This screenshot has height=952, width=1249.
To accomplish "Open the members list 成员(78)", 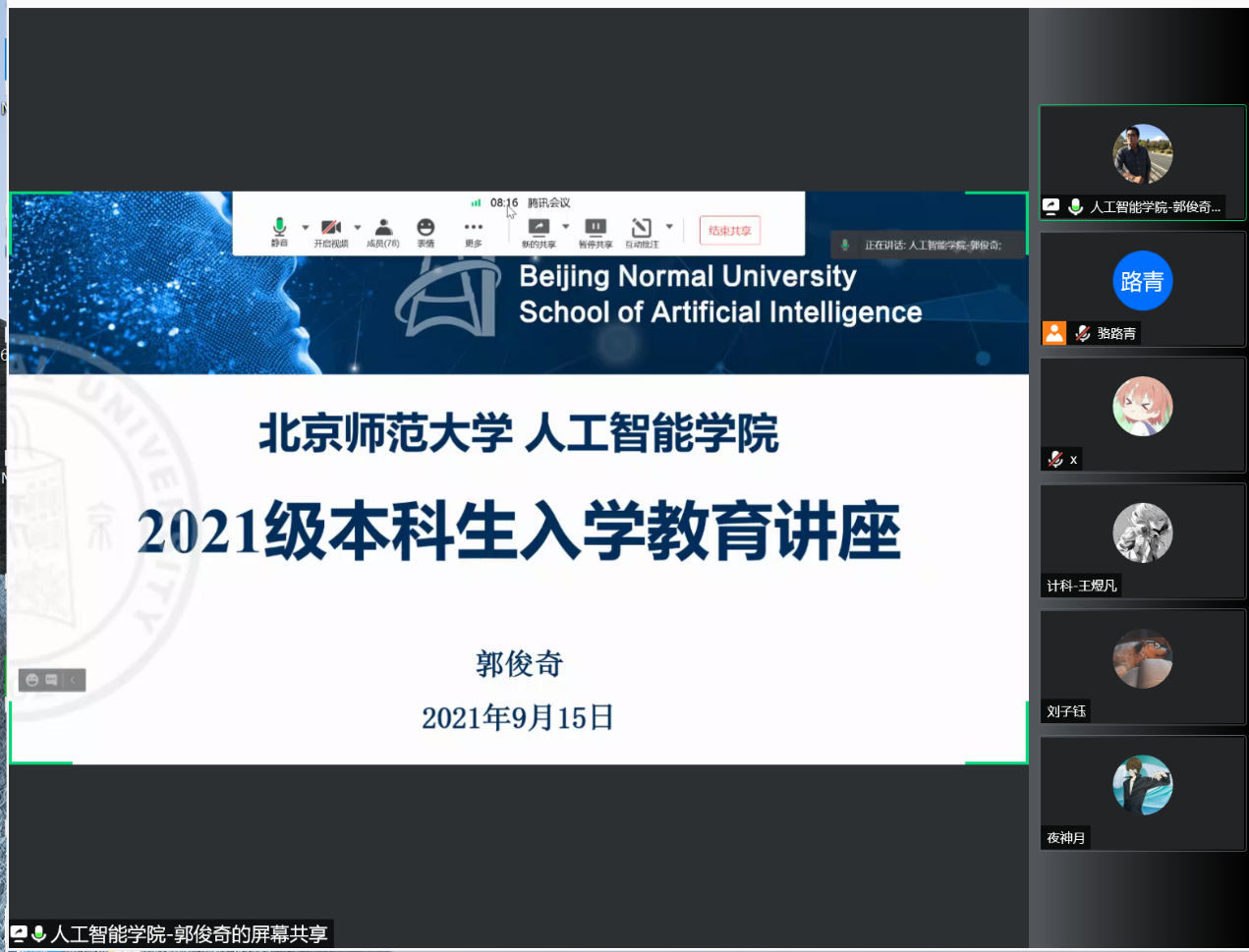I will tap(383, 231).
